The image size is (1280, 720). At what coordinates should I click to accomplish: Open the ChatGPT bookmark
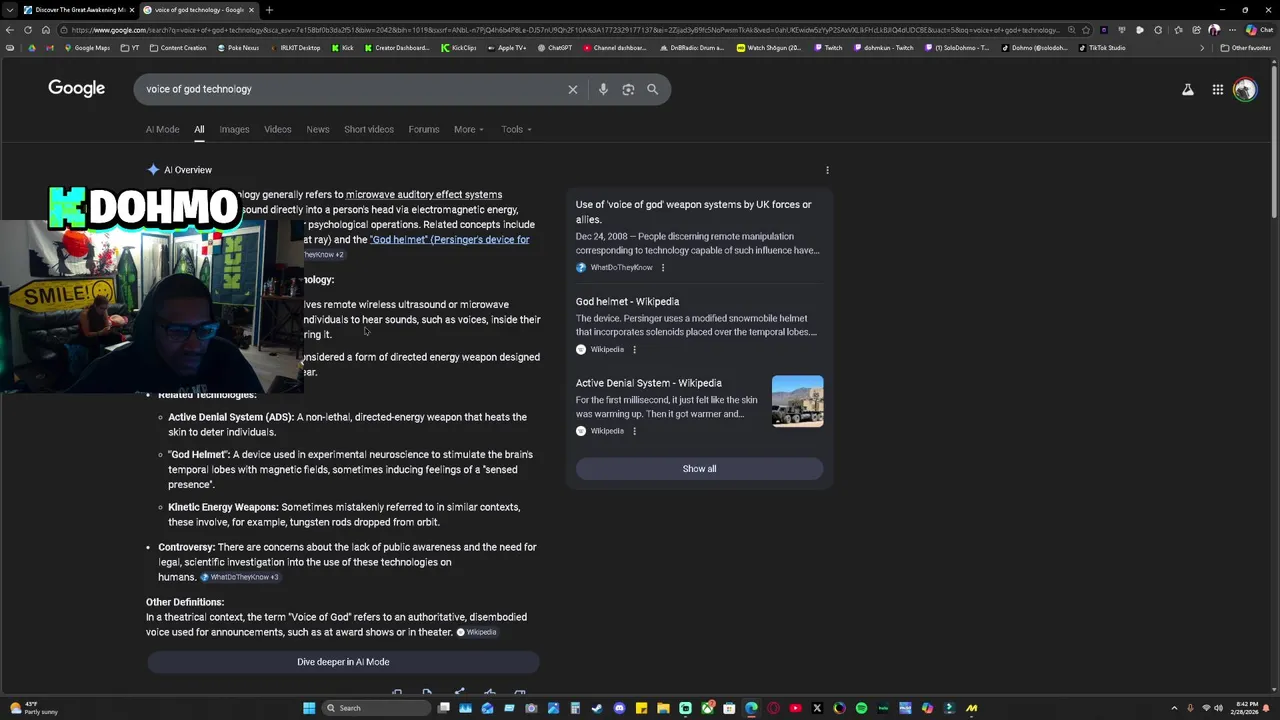pos(554,48)
